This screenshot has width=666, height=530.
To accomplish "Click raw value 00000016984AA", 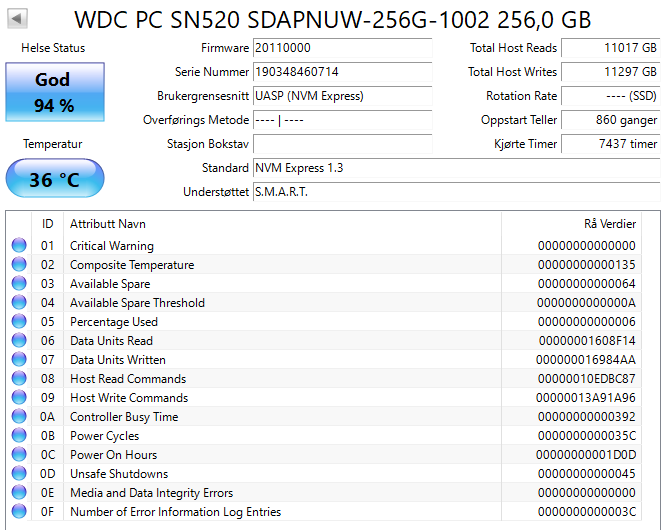I will click(586, 360).
